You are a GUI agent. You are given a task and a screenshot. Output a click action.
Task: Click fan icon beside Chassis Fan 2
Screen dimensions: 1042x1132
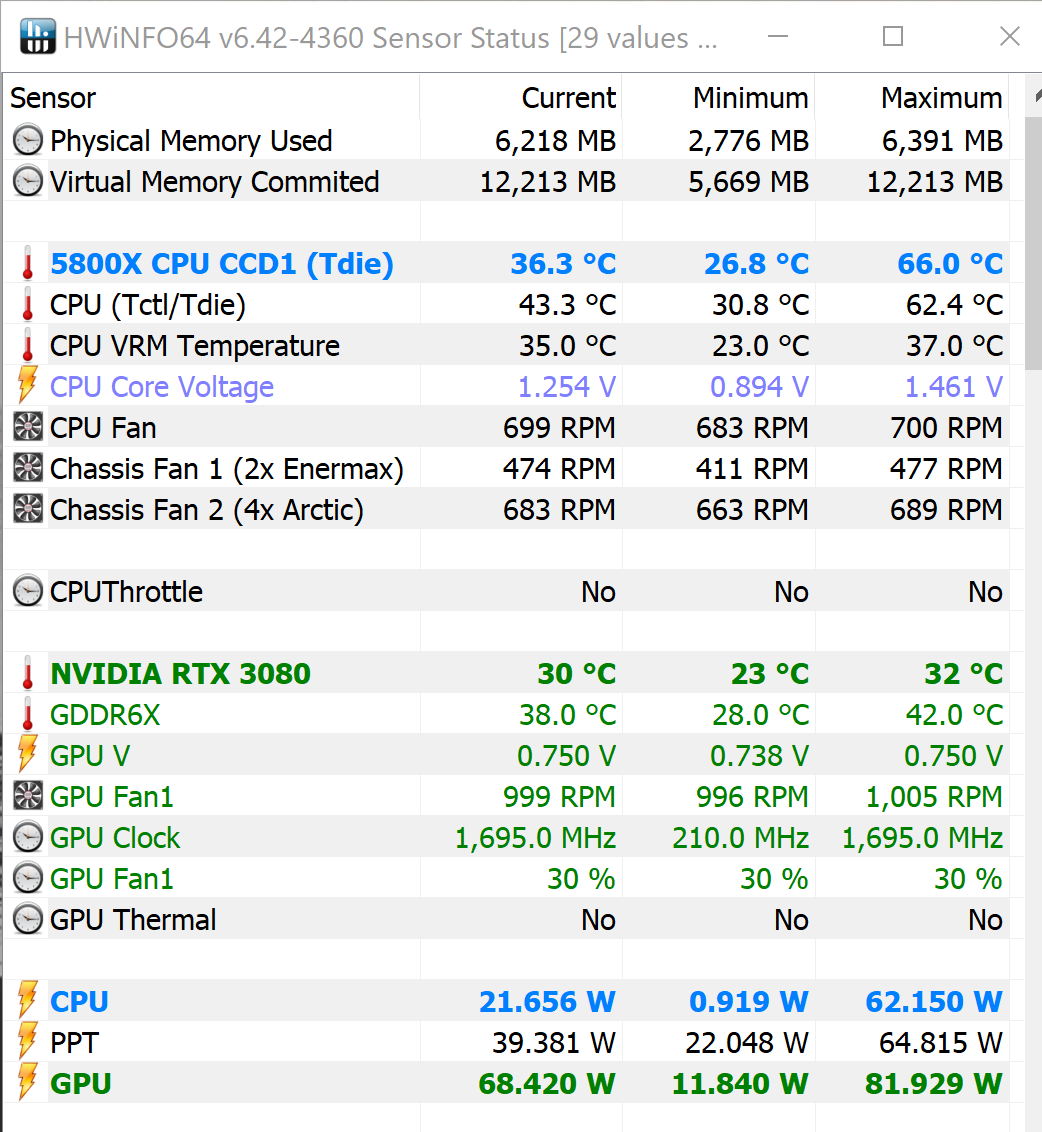[28, 510]
